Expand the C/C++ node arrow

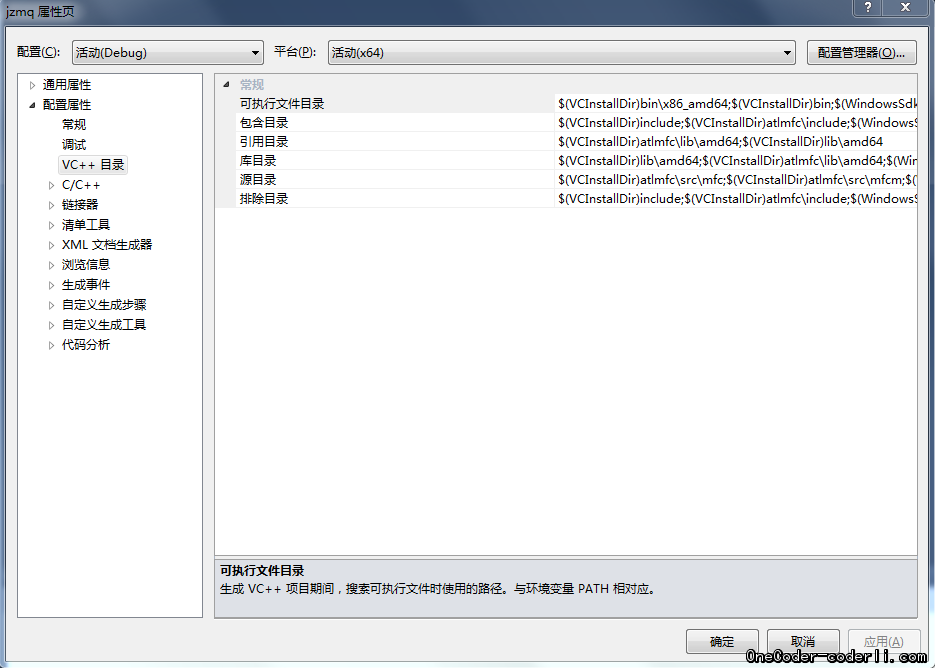(x=52, y=185)
